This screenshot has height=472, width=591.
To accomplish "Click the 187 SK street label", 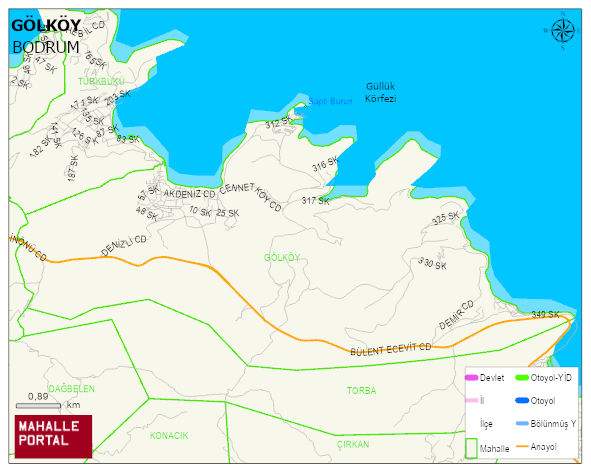I will (x=73, y=168).
